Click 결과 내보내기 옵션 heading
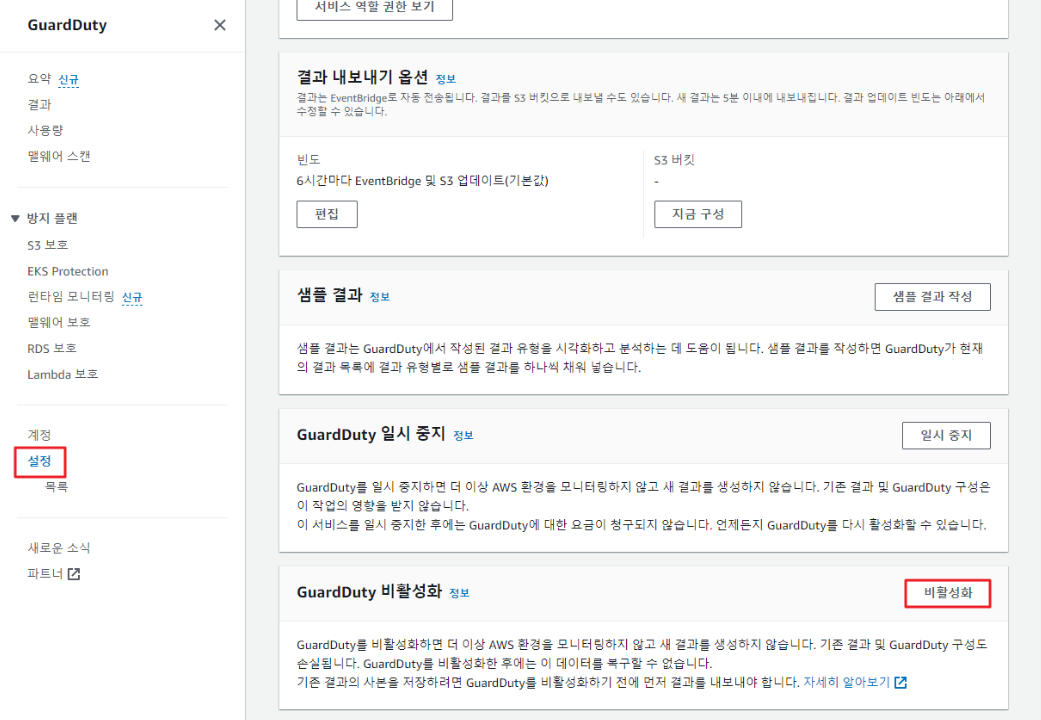Viewport: 1041px width, 720px height. point(362,77)
